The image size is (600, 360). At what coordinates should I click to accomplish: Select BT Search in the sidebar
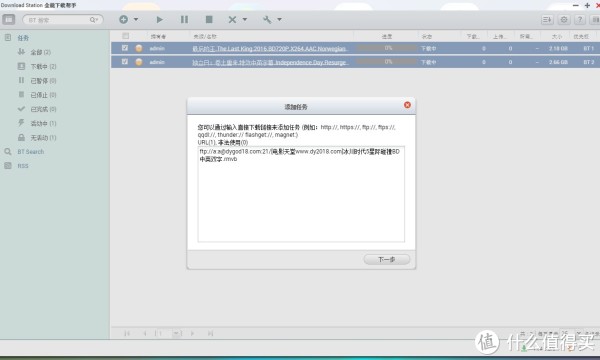(x=31, y=152)
